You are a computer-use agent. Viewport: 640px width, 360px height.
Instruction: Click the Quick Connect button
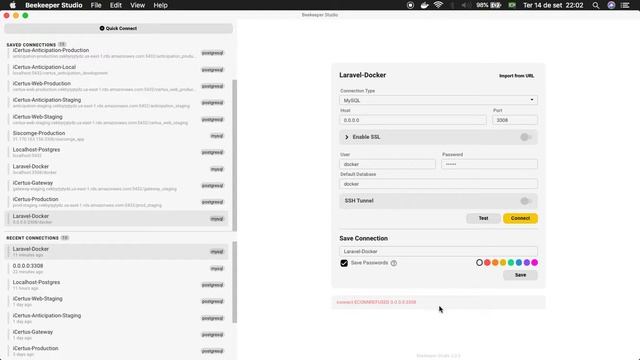[118, 29]
